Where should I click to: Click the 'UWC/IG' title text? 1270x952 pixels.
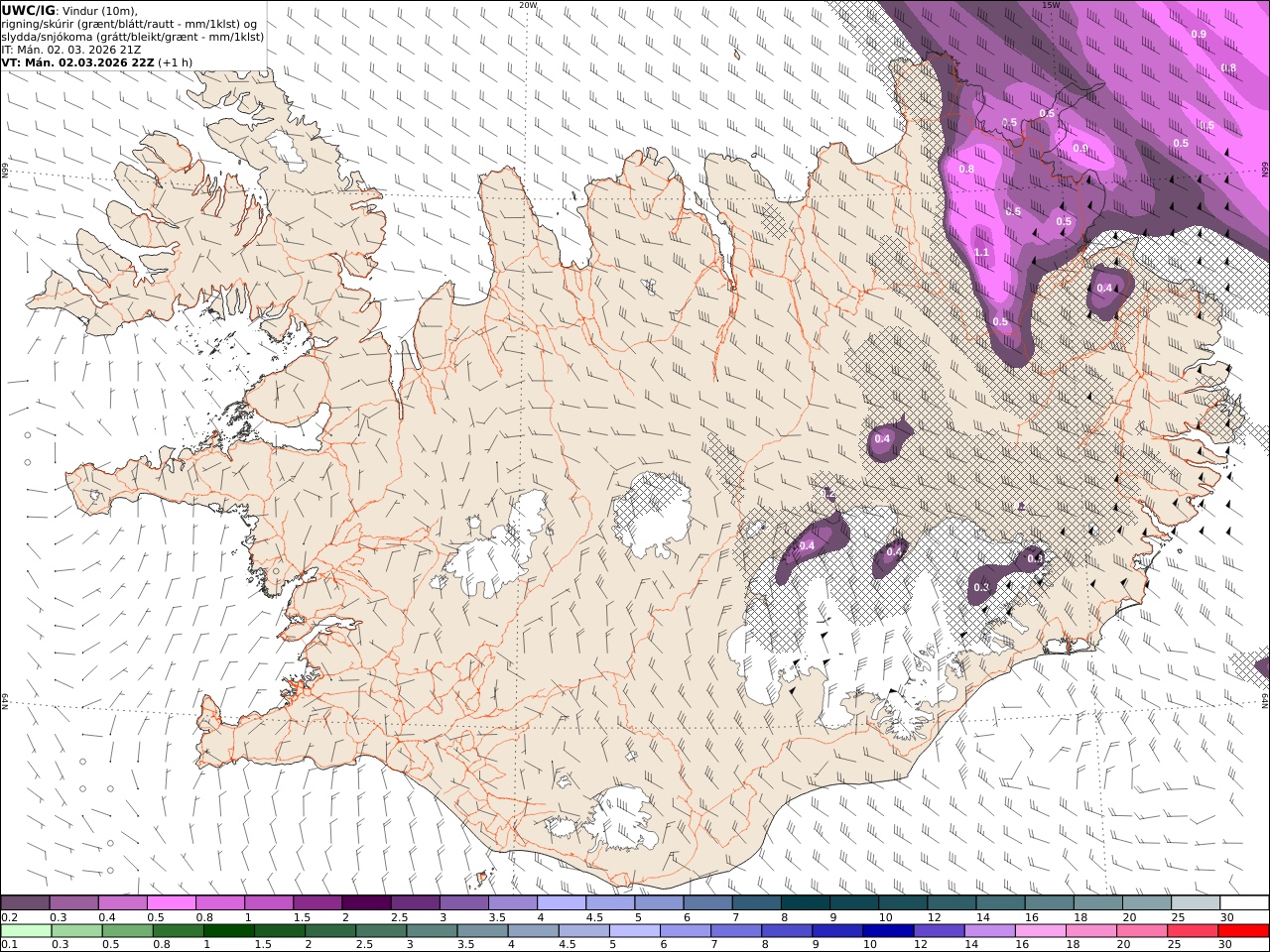pos(29,10)
